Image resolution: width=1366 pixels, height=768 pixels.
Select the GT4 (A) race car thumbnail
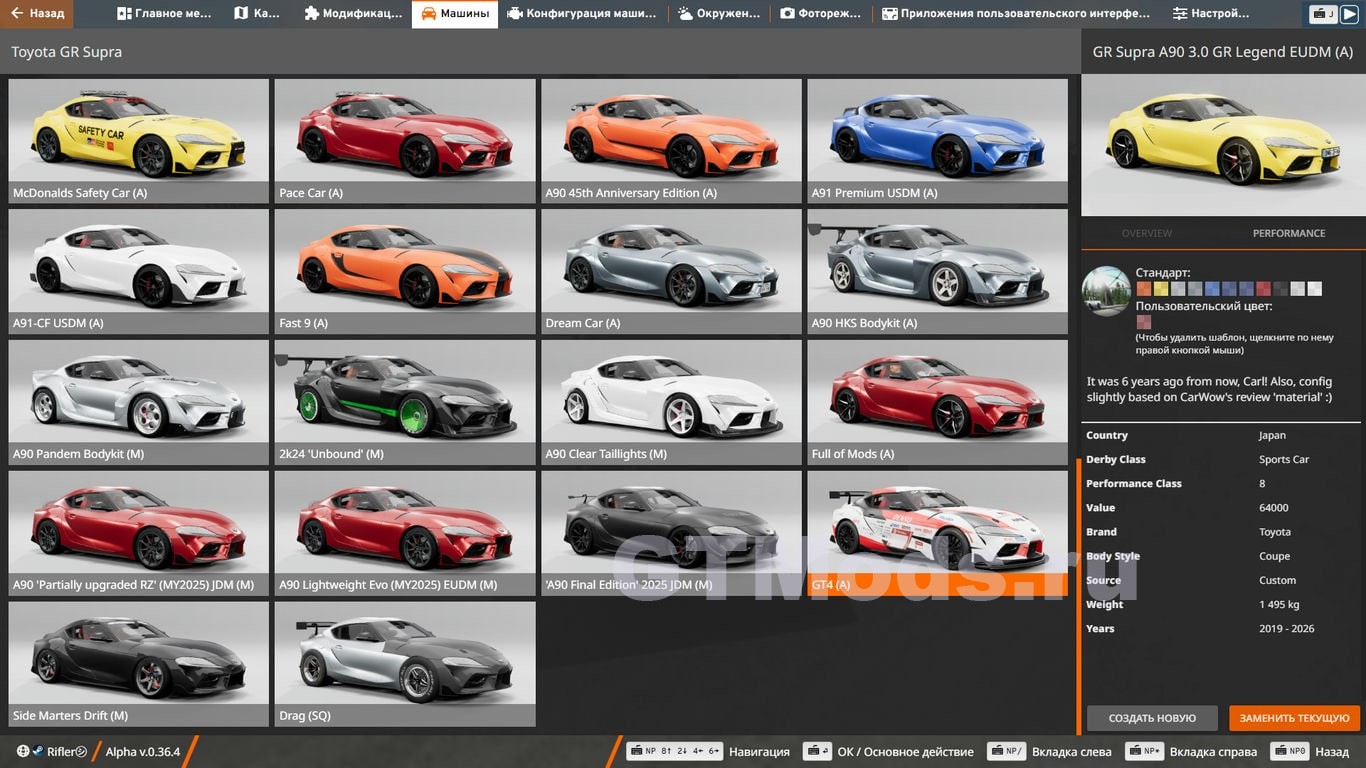(x=937, y=534)
